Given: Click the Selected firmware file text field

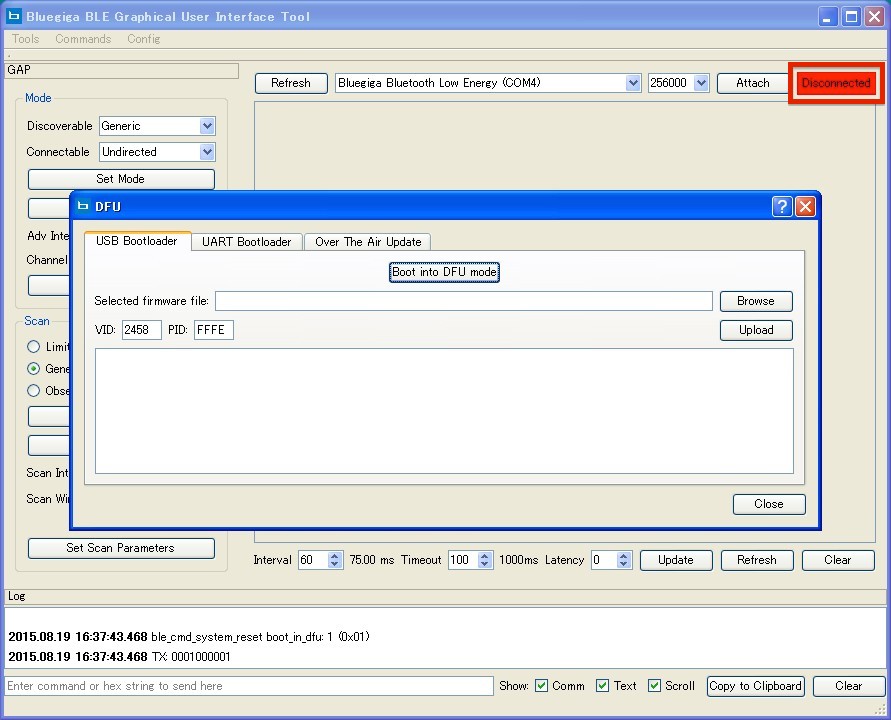Looking at the screenshot, I should point(463,301).
